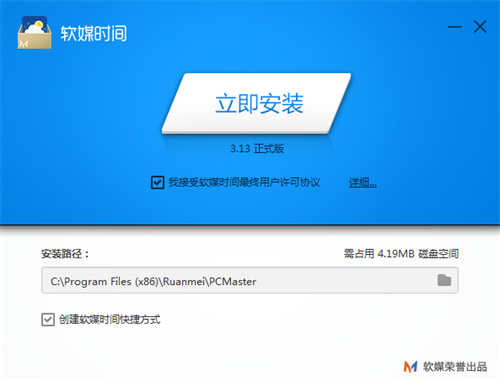This screenshot has height=381, width=500.
Task: Click the install path input field
Action: pos(250,280)
